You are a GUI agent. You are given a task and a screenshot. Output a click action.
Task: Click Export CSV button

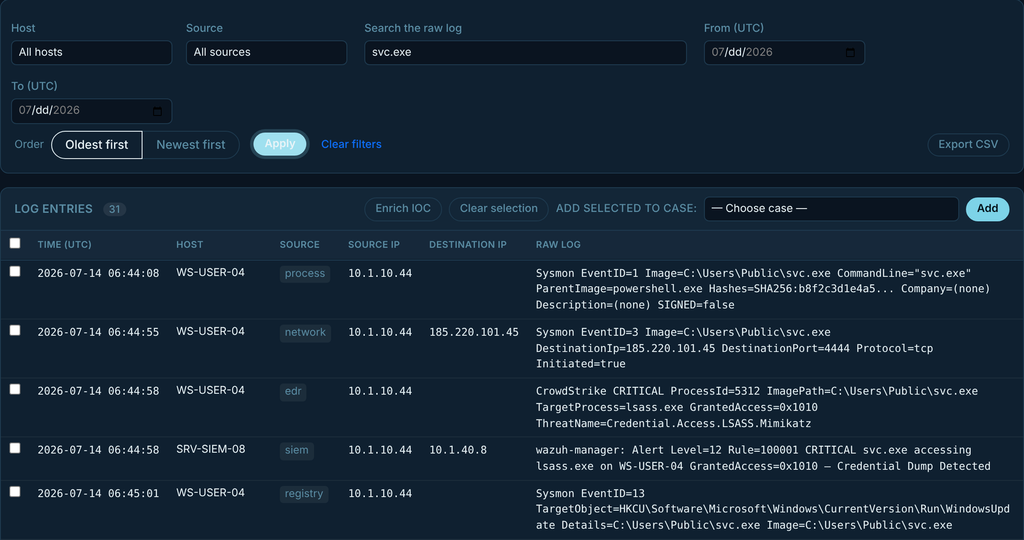968,144
